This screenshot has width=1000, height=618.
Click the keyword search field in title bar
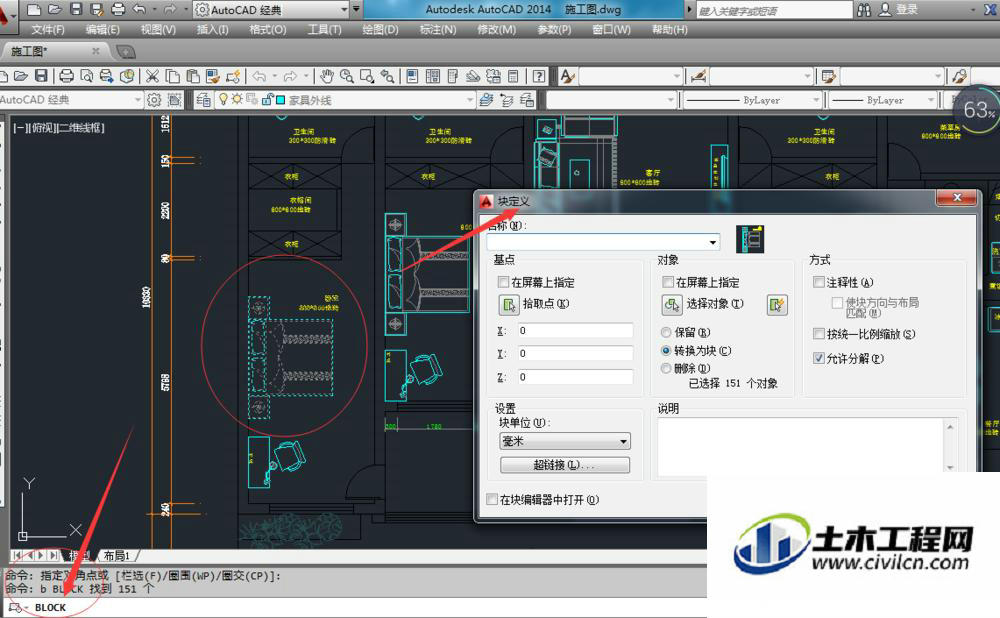[x=774, y=10]
